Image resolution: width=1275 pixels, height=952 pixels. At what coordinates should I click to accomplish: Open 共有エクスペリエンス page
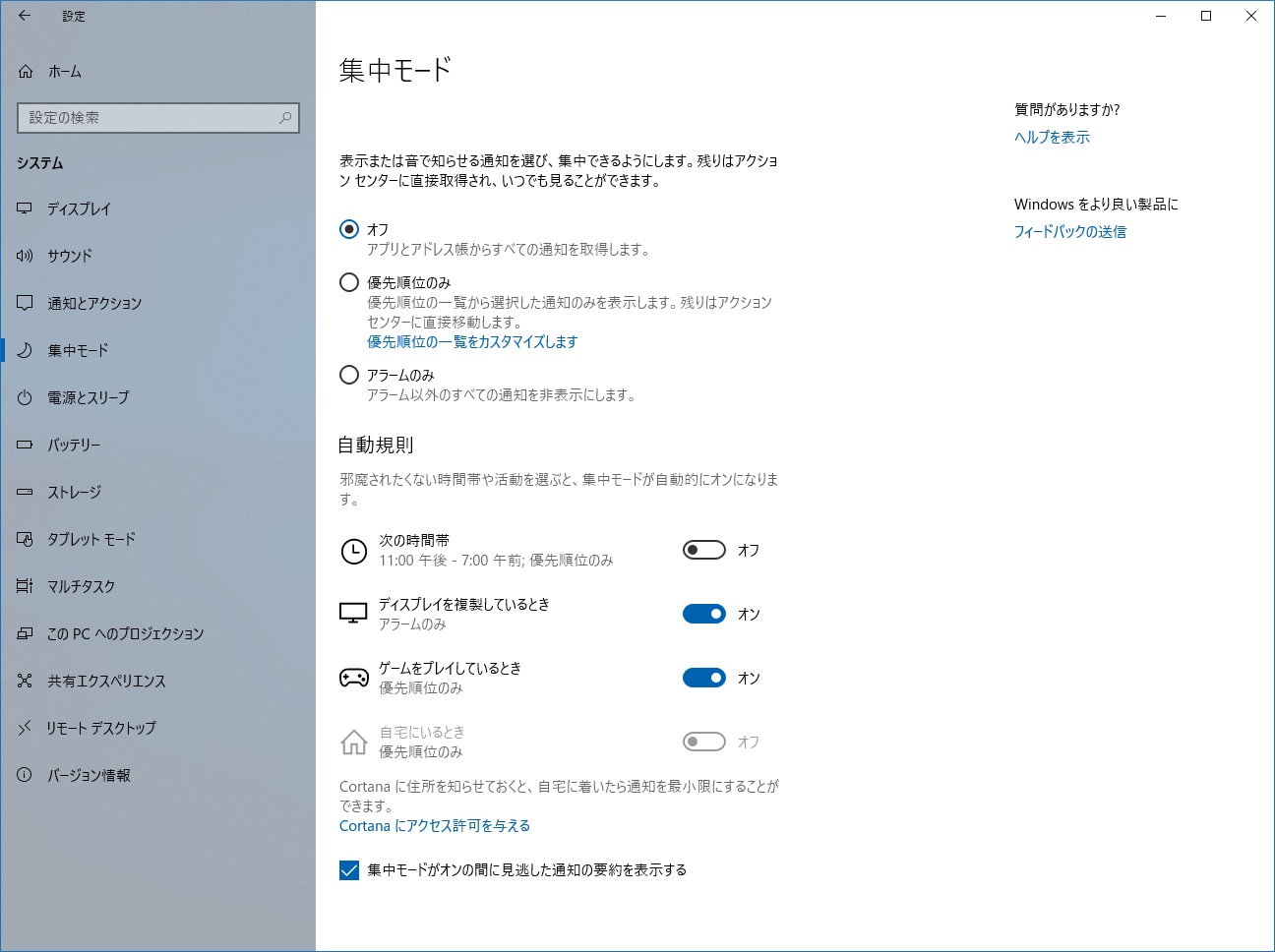[157, 681]
